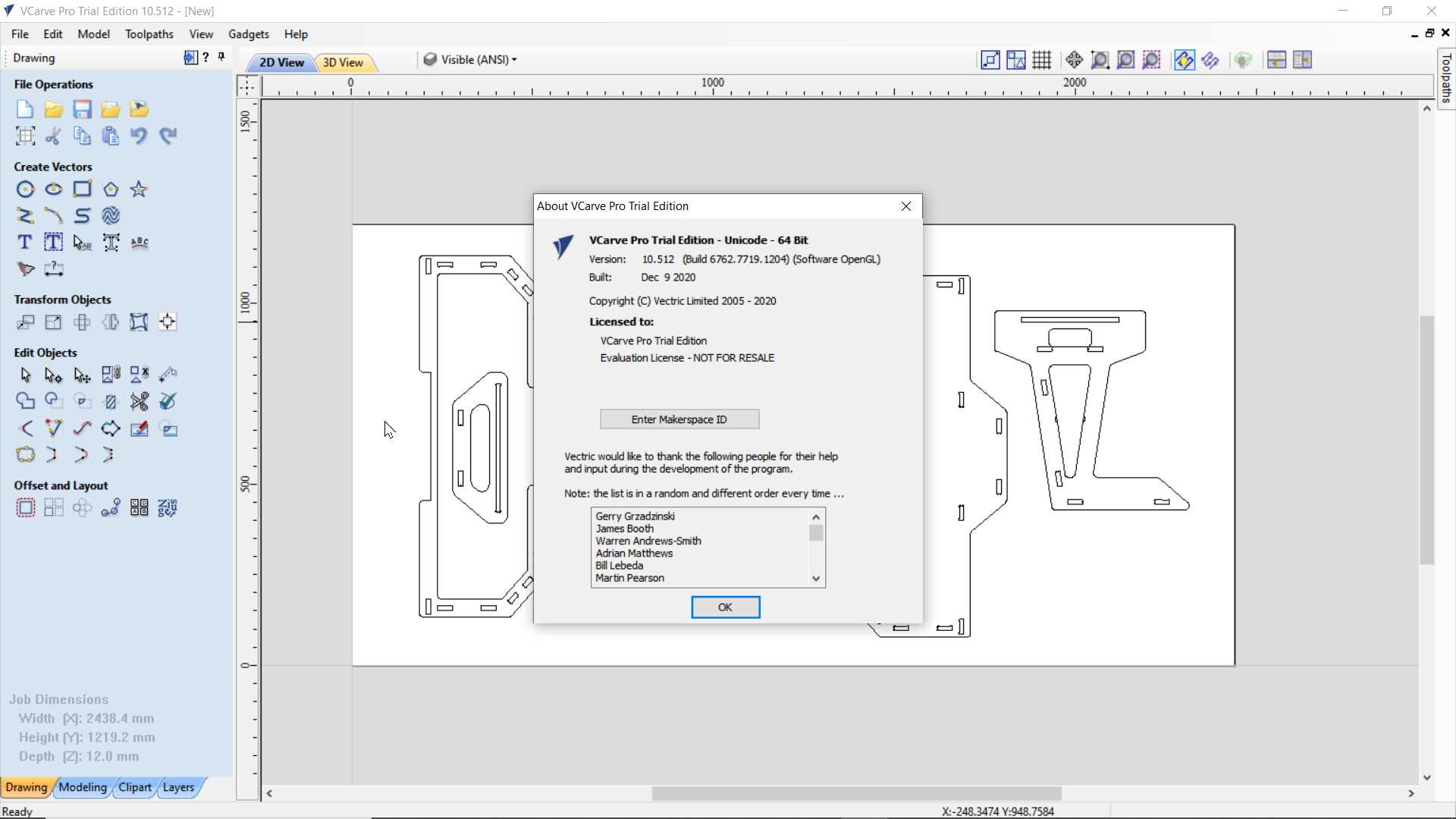
Task: Click the Copy icon
Action: point(82,136)
